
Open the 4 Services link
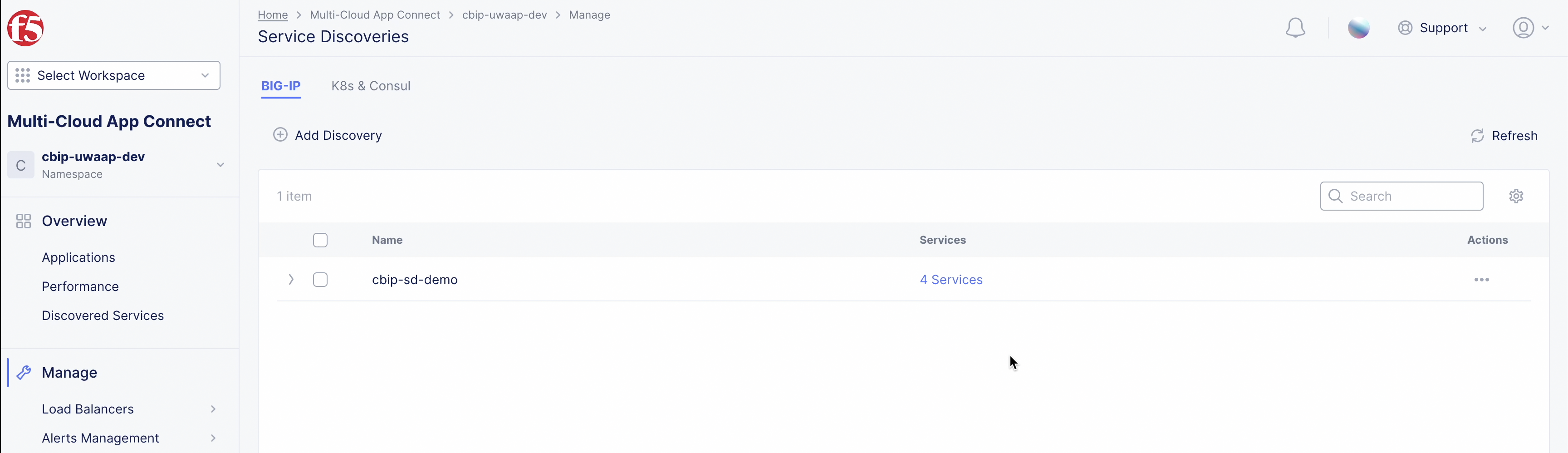tap(951, 280)
